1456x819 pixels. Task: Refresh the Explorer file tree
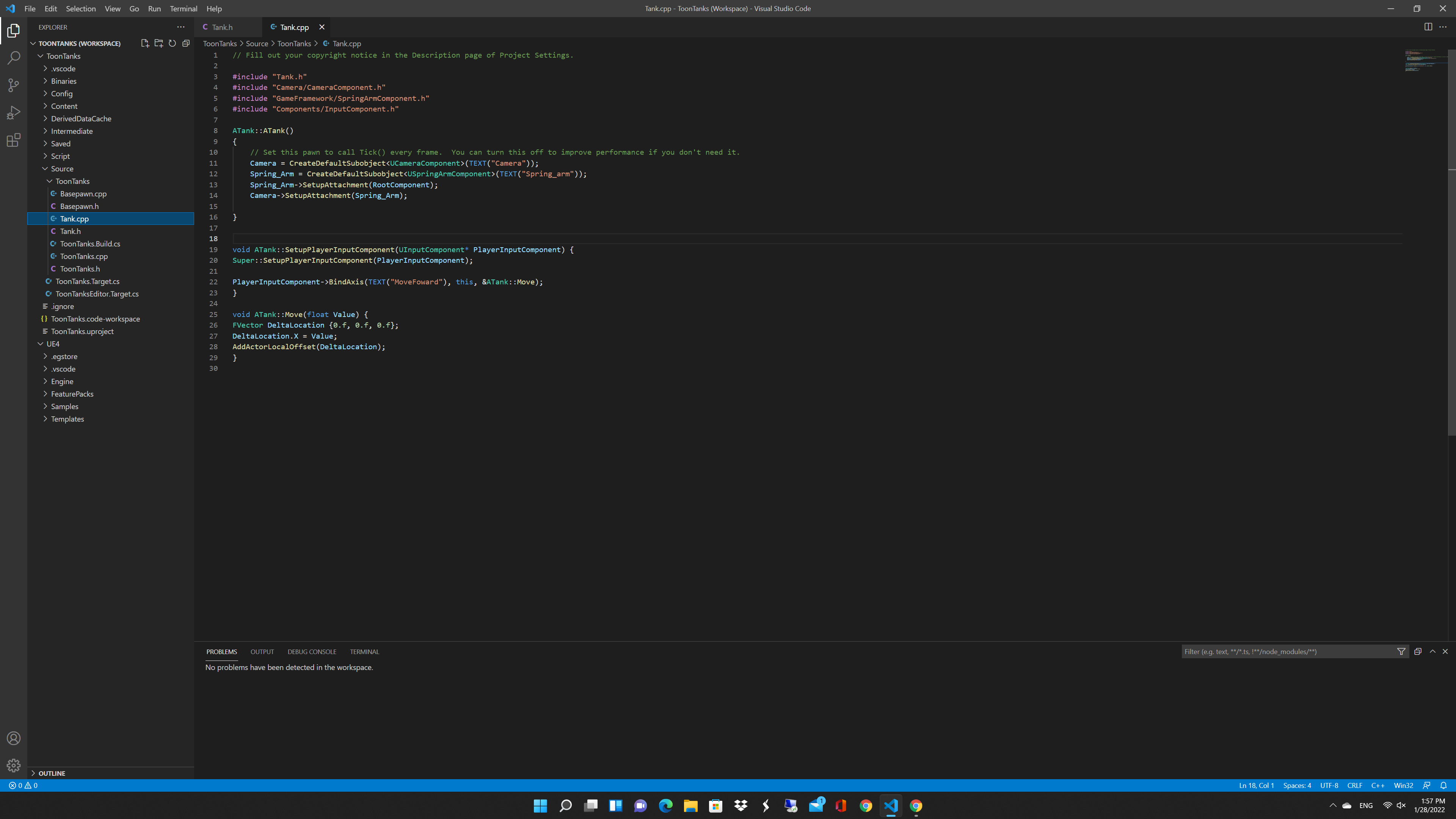[x=173, y=43]
